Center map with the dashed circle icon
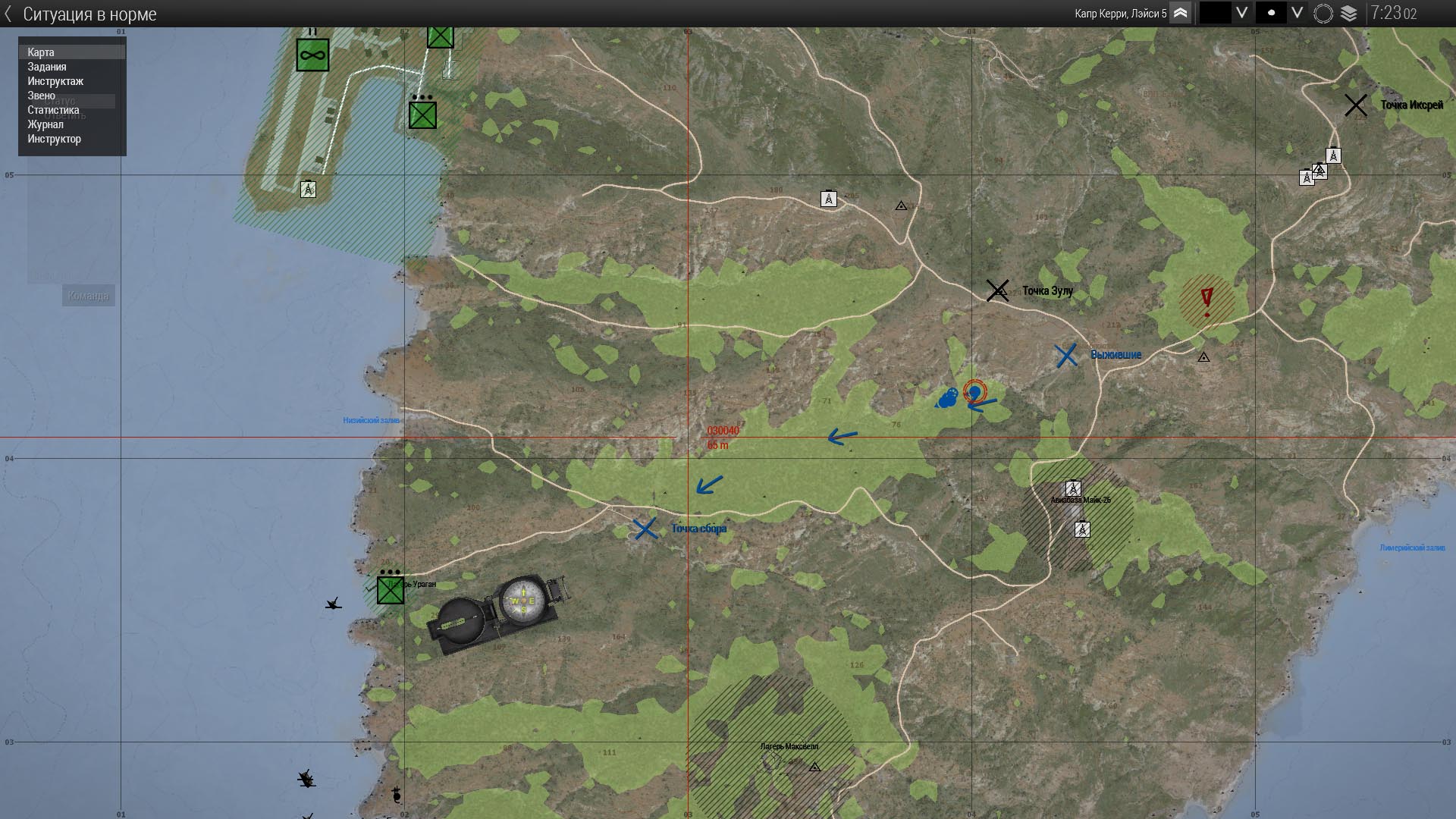The height and width of the screenshot is (819, 1456). pos(1323,14)
